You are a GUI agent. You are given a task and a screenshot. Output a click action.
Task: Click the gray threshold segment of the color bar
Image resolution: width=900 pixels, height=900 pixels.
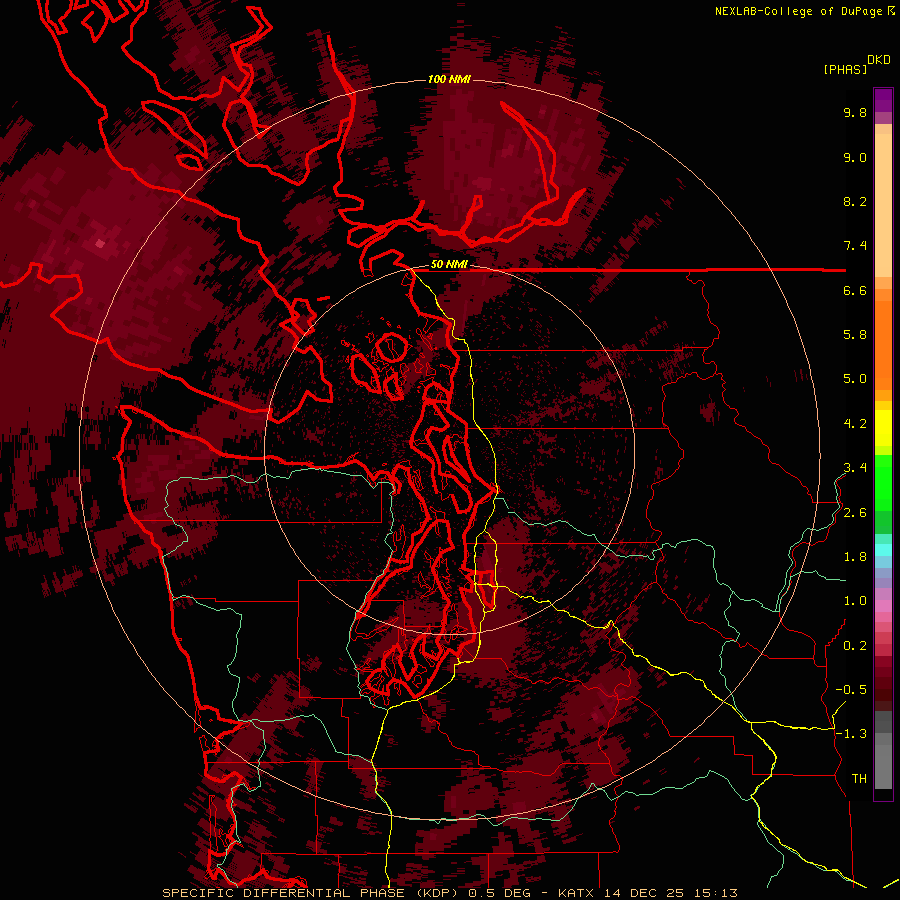(x=883, y=750)
